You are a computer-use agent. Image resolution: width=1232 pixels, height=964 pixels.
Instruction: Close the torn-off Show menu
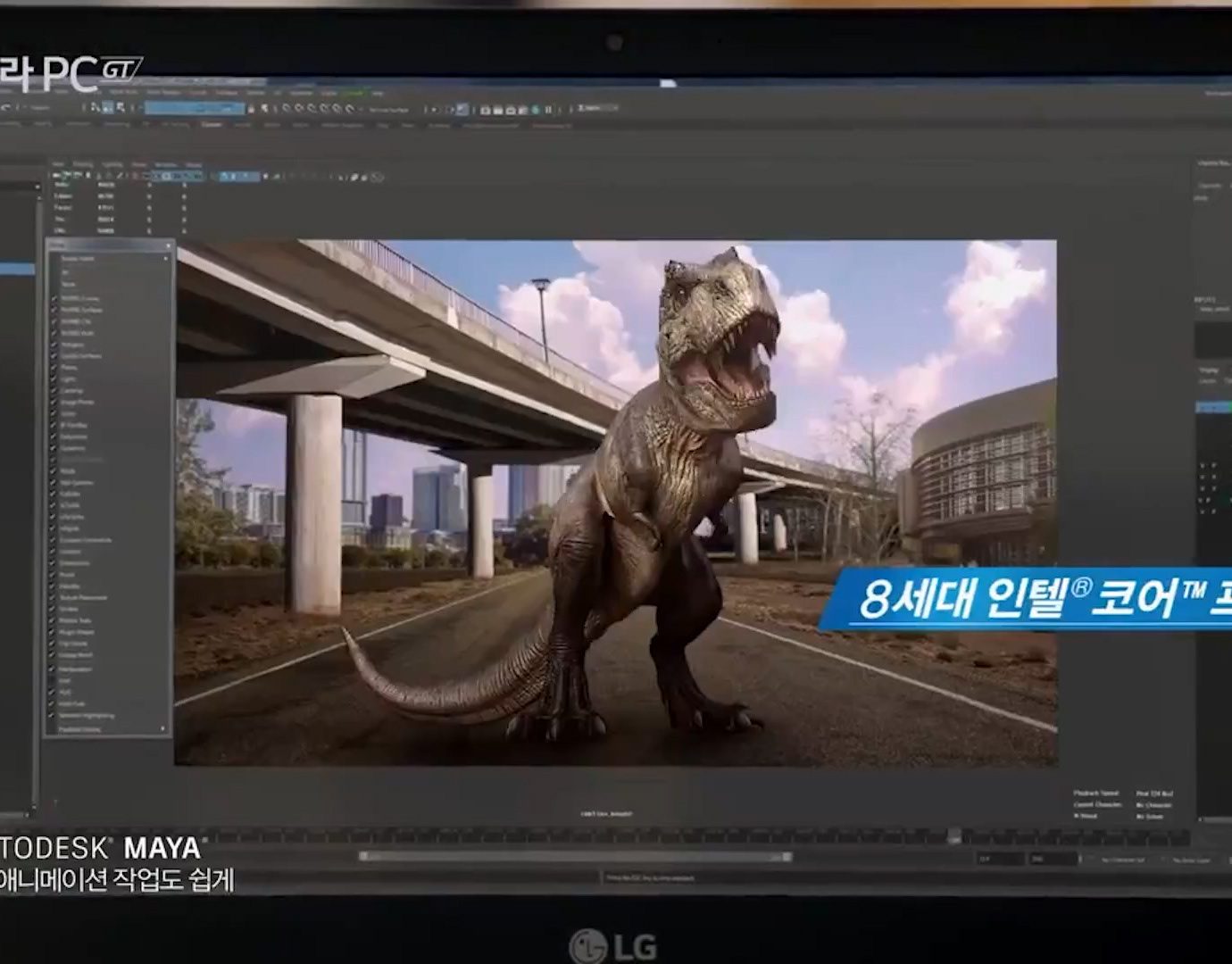click(169, 245)
